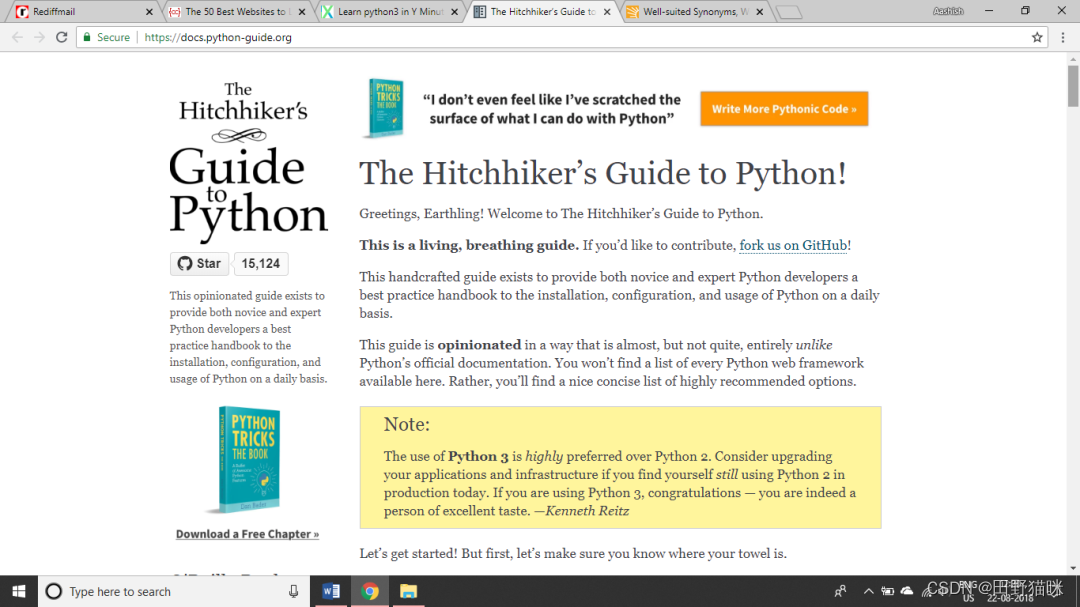Bookmark this page with star icon
The height and width of the screenshot is (607, 1080).
(1037, 37)
